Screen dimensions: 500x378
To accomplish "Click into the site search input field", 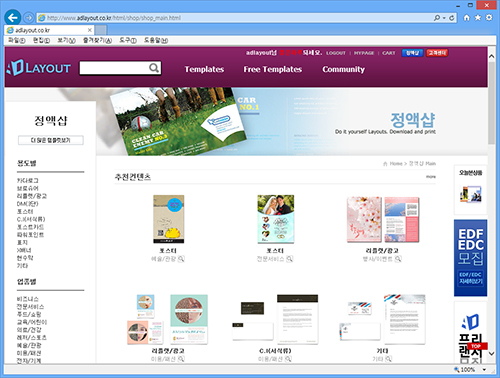I will click(114, 68).
